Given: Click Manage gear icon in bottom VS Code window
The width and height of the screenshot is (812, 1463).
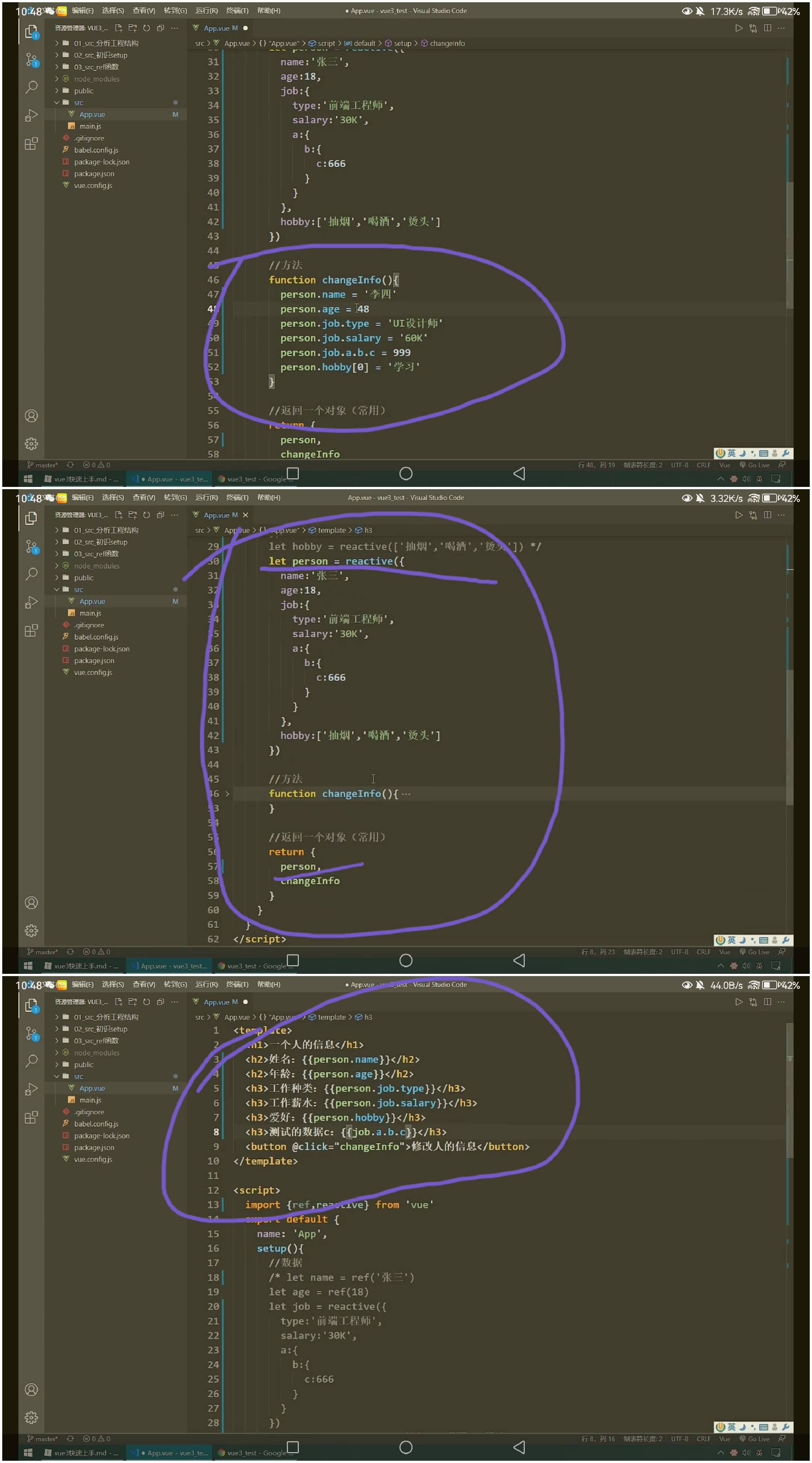Looking at the screenshot, I should pyautogui.click(x=31, y=1418).
